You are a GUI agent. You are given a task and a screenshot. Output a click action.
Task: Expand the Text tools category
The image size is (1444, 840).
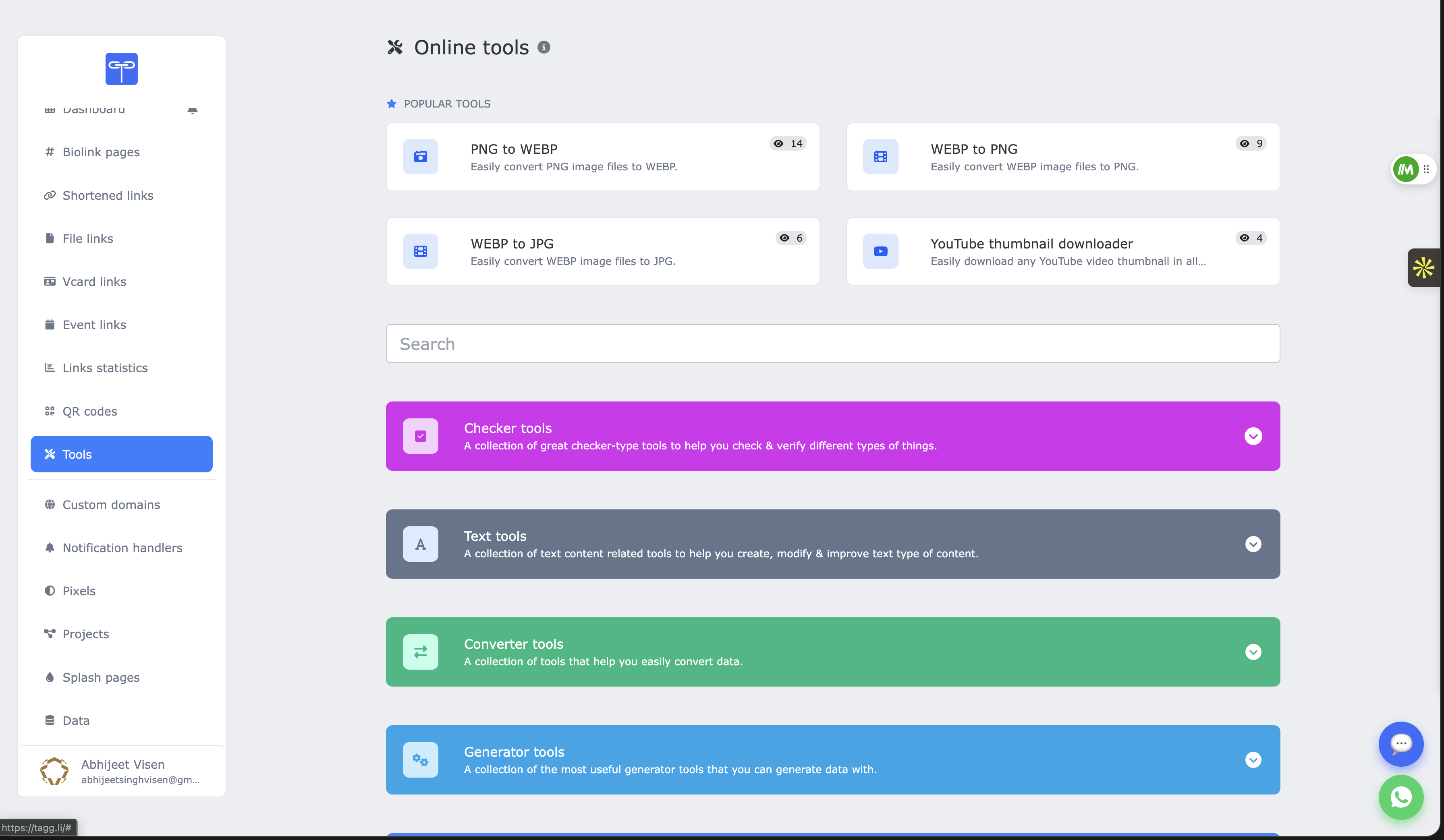(x=1253, y=544)
